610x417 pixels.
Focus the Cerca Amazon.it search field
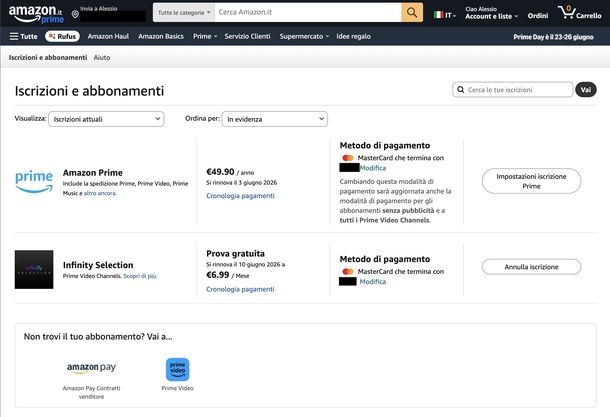coord(308,12)
